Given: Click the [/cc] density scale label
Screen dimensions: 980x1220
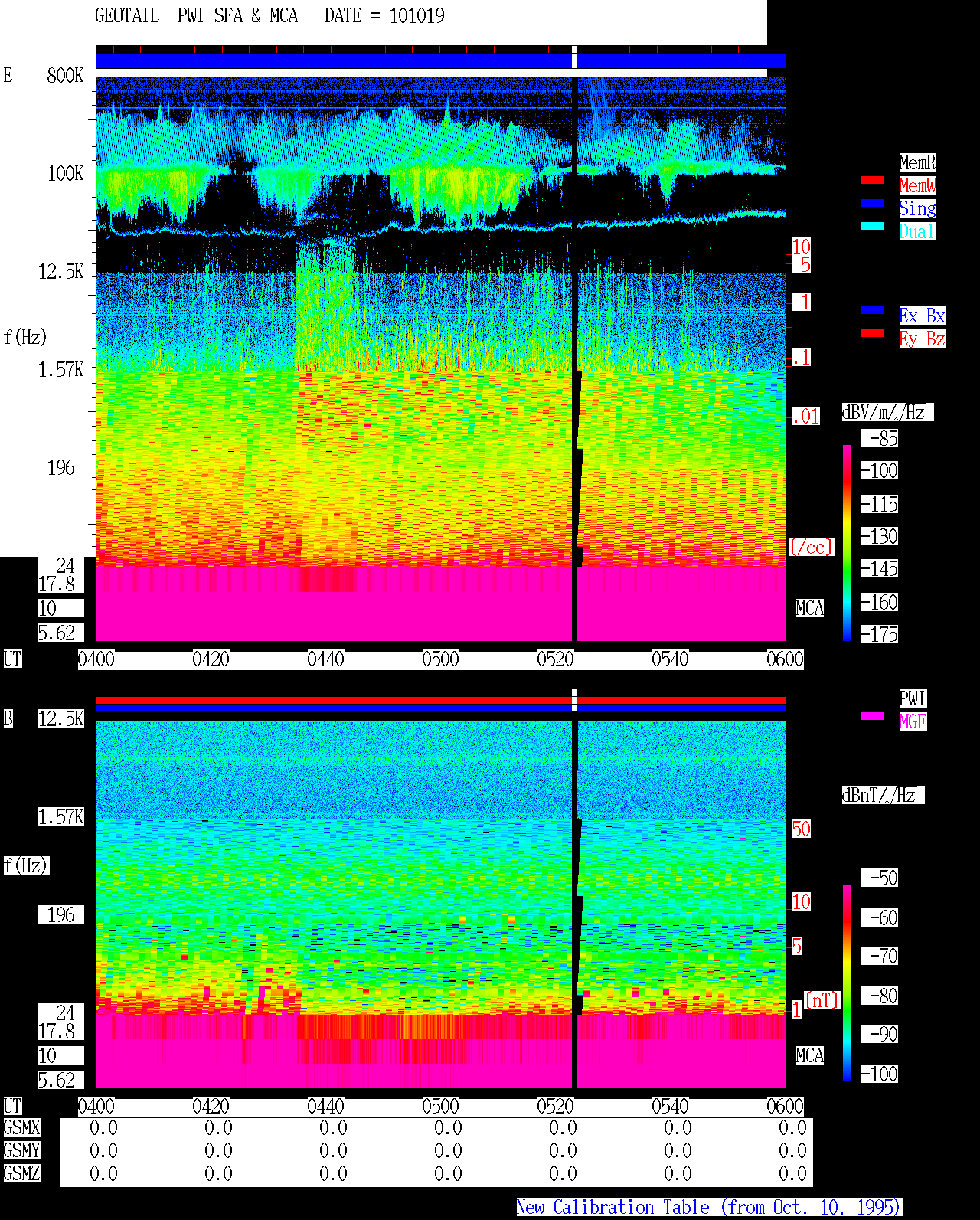Looking at the screenshot, I should coord(812,547).
